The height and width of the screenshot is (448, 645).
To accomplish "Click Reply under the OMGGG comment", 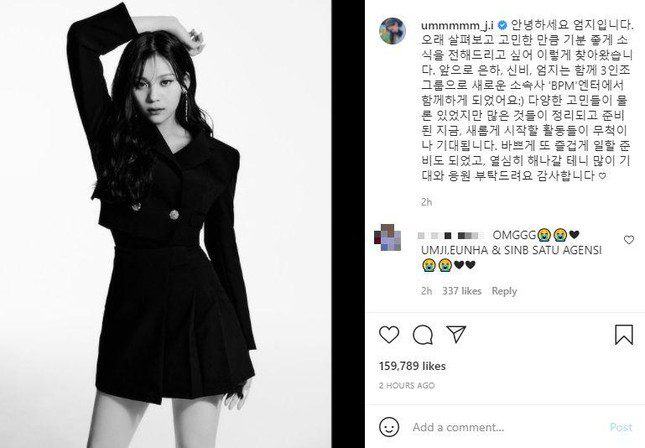I will pyautogui.click(x=504, y=291).
